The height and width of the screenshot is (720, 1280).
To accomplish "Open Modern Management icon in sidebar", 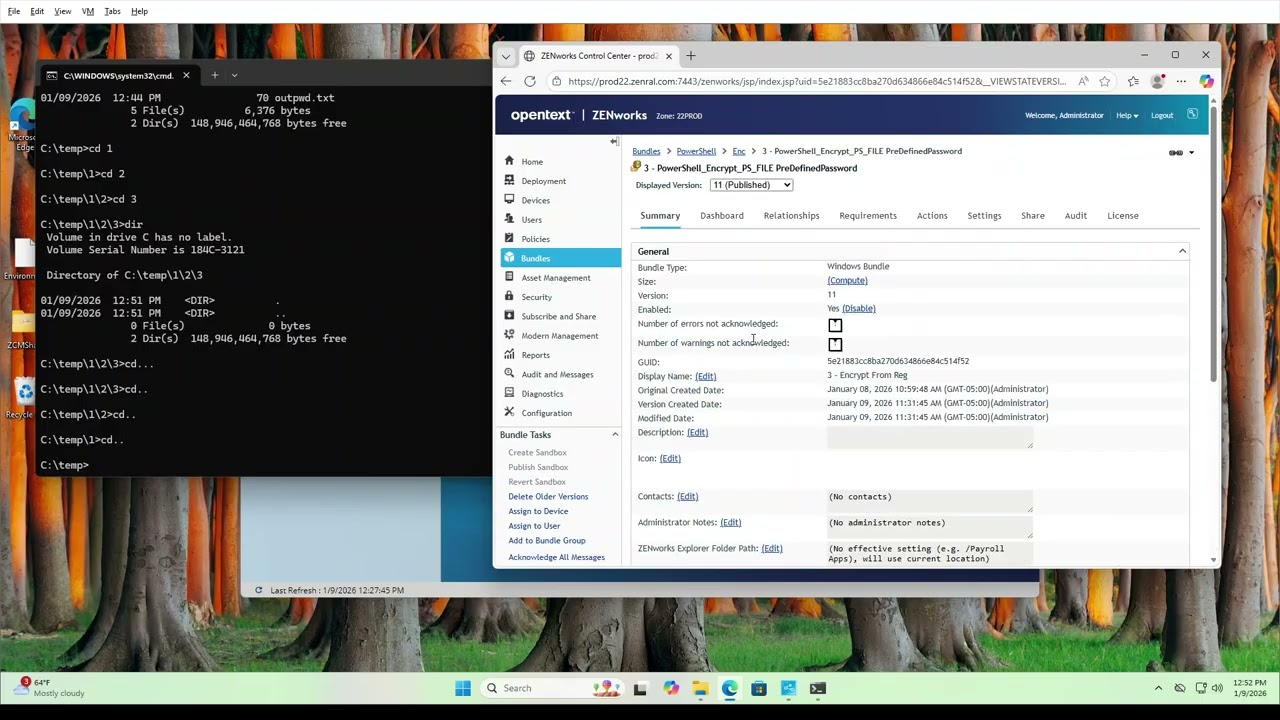I will pos(509,335).
